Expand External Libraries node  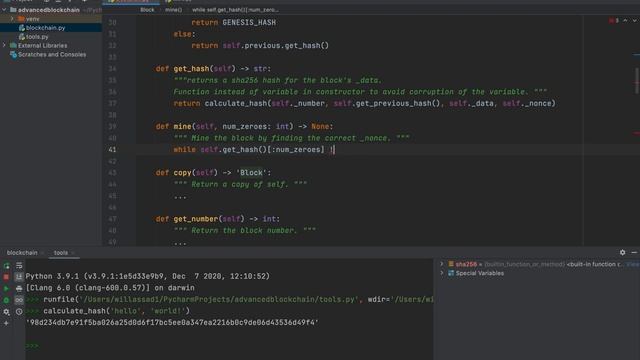click(4, 46)
